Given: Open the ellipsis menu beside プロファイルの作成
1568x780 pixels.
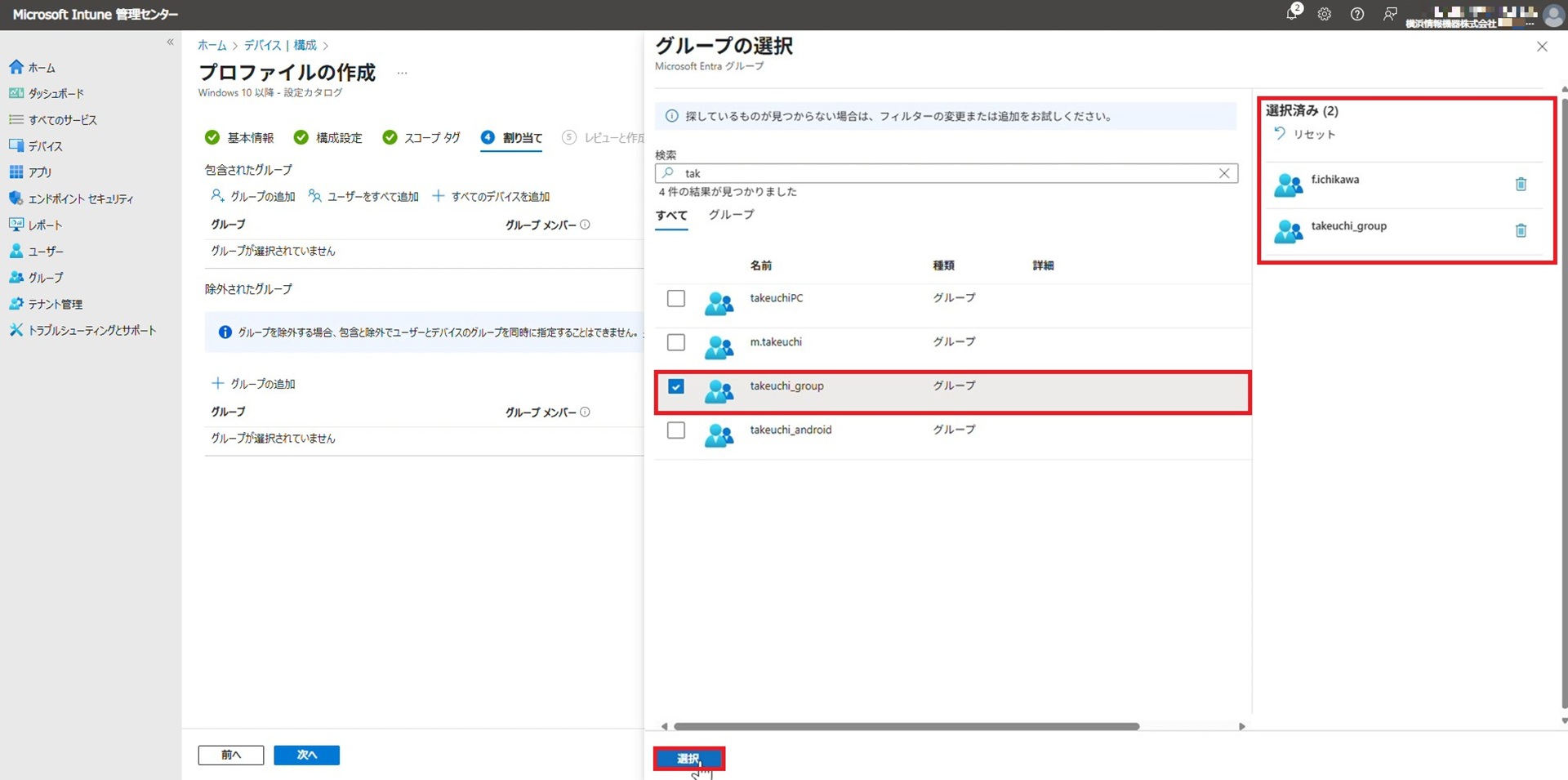Looking at the screenshot, I should (402, 74).
